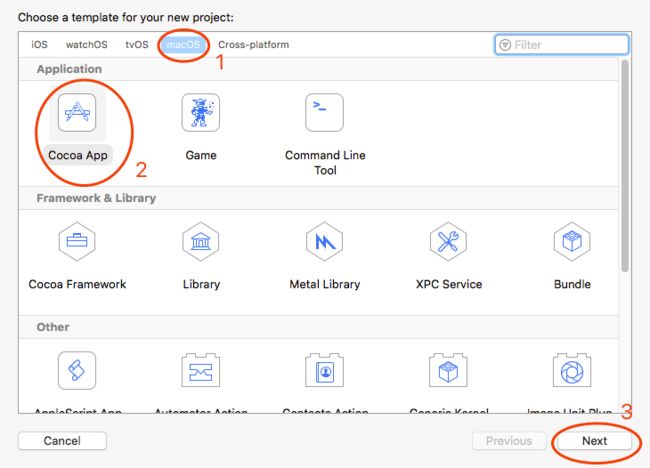Select the Metal Library icon

tap(325, 241)
